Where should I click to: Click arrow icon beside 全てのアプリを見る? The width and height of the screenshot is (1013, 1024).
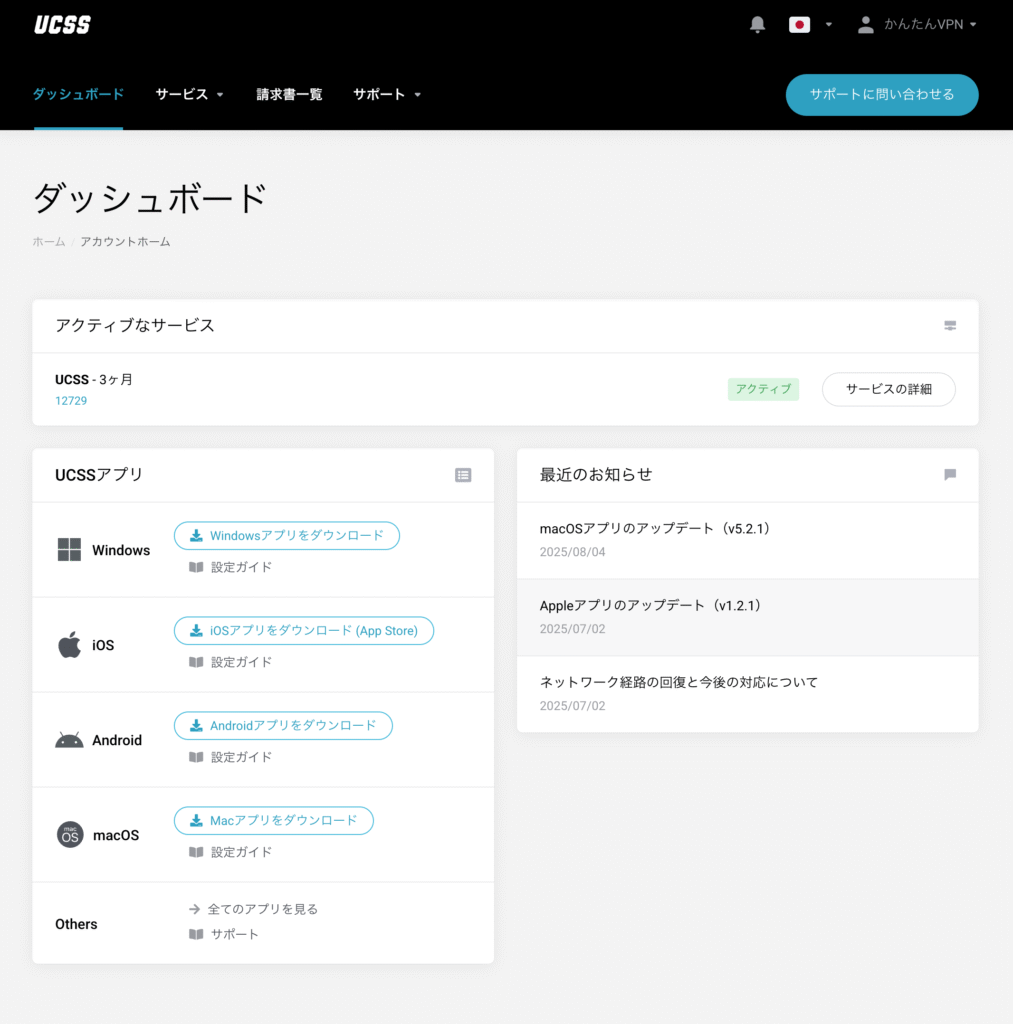(x=195, y=909)
